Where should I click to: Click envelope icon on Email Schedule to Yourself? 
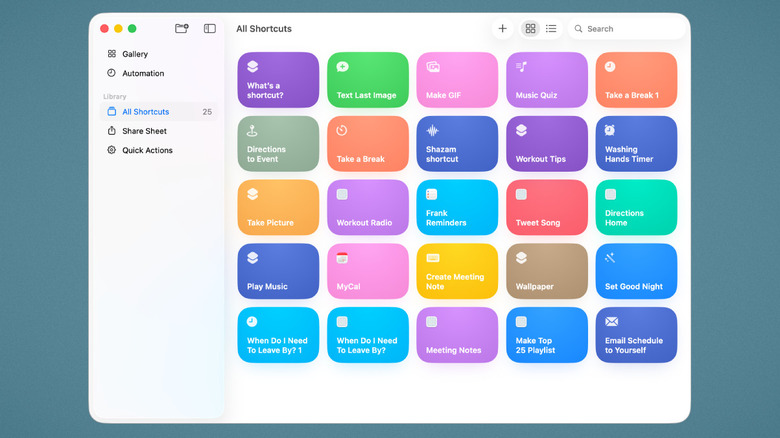pyautogui.click(x=611, y=322)
